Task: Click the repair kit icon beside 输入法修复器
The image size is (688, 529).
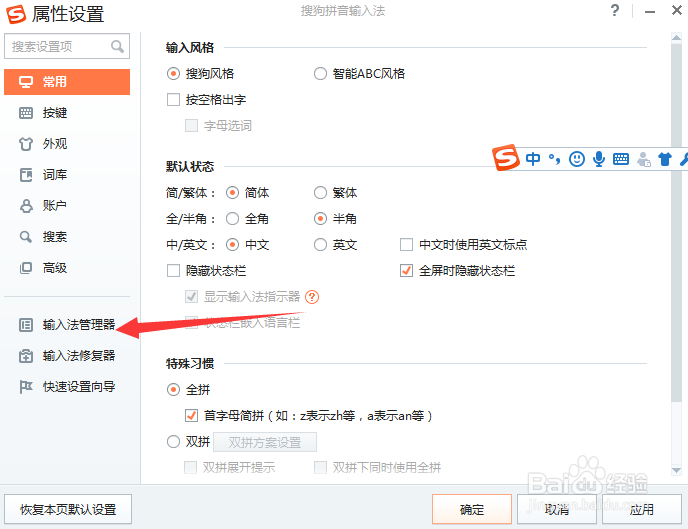Action: click(x=26, y=356)
